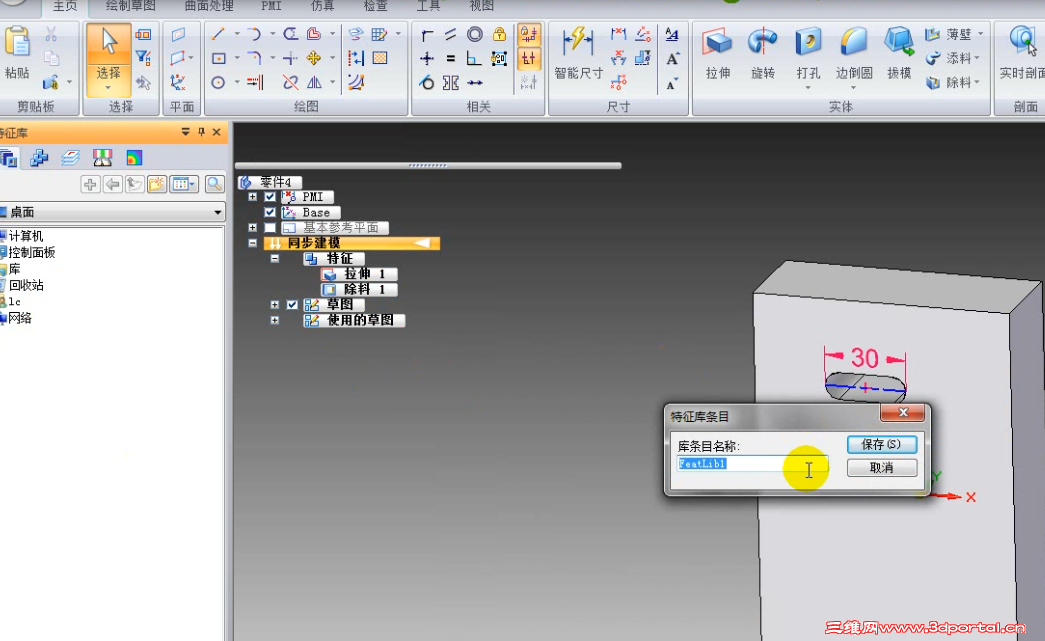The image size is (1045, 641).
Task: Toggle the Base checkbox in tree
Action: (270, 212)
